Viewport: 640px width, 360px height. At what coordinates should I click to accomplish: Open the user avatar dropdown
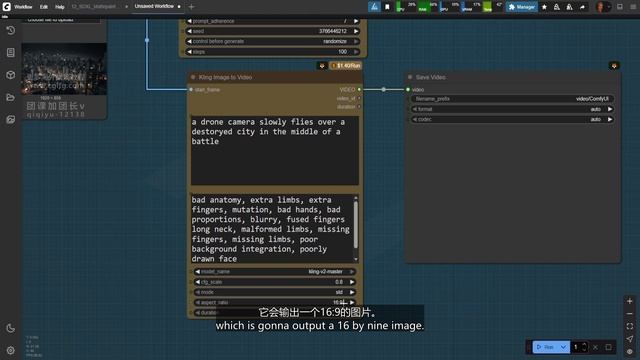pyautogui.click(x=603, y=7)
